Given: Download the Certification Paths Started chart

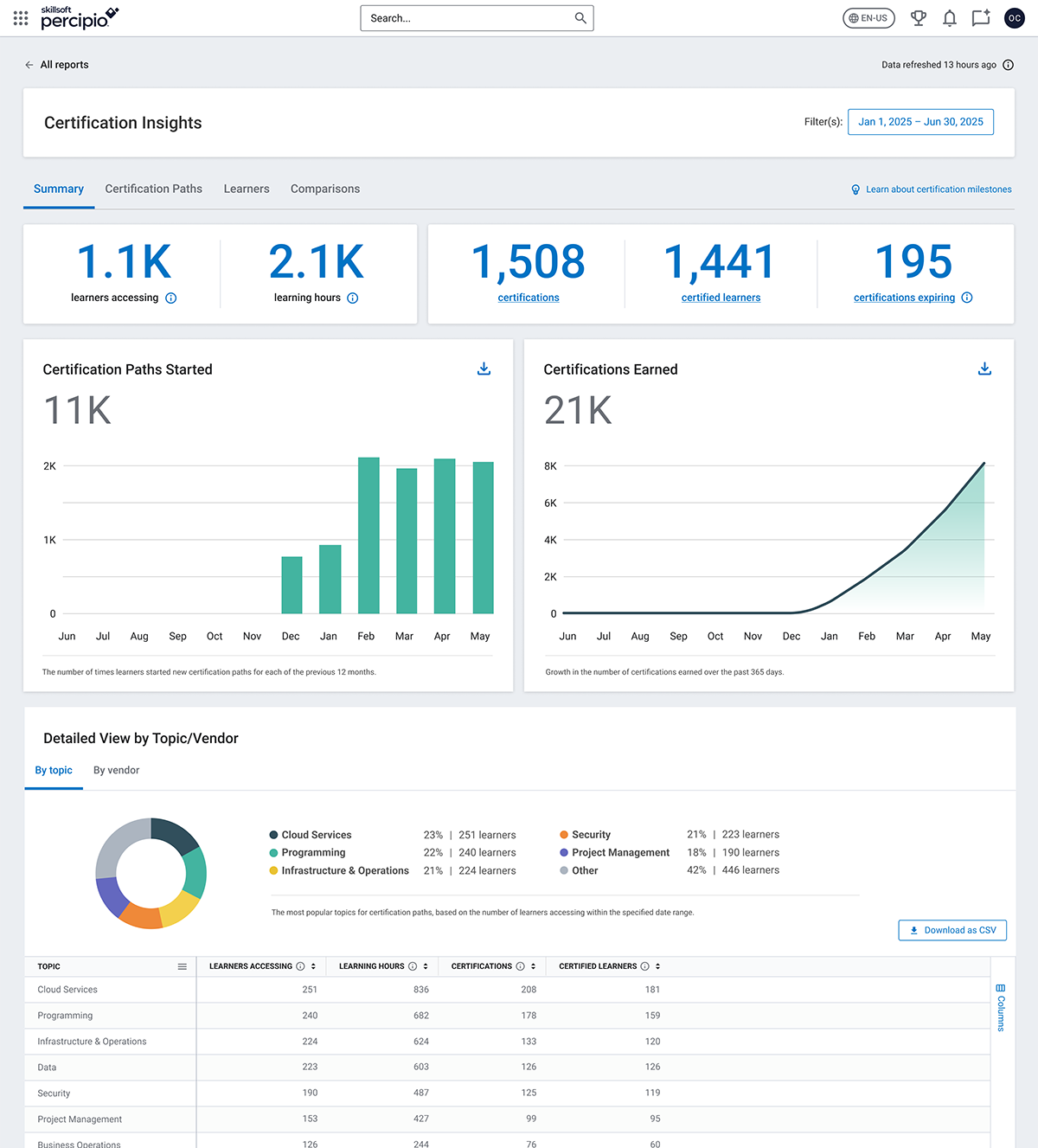Looking at the screenshot, I should click(484, 369).
